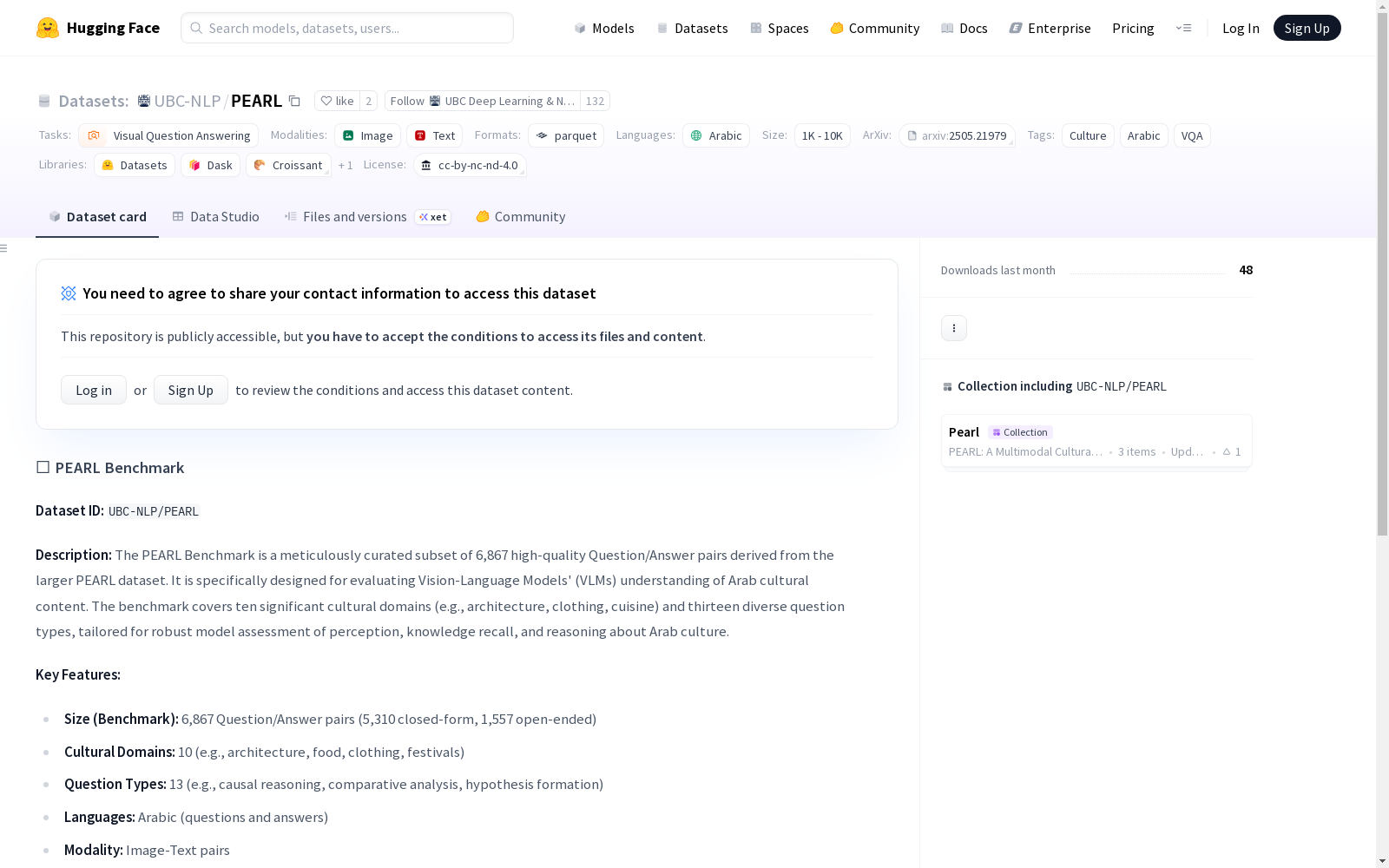This screenshot has width=1389, height=868.
Task: Click the Log in button in access notice
Action: point(94,390)
